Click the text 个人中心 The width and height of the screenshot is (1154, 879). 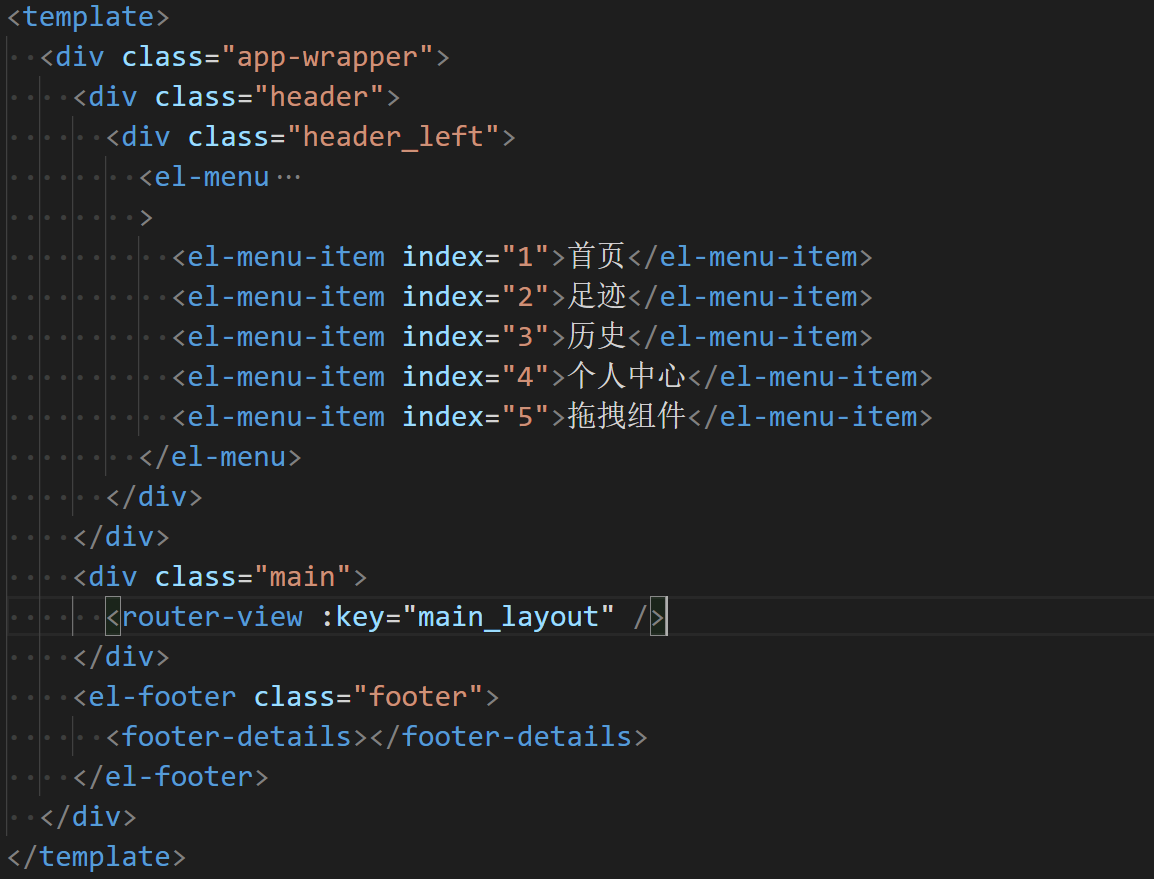coord(626,377)
